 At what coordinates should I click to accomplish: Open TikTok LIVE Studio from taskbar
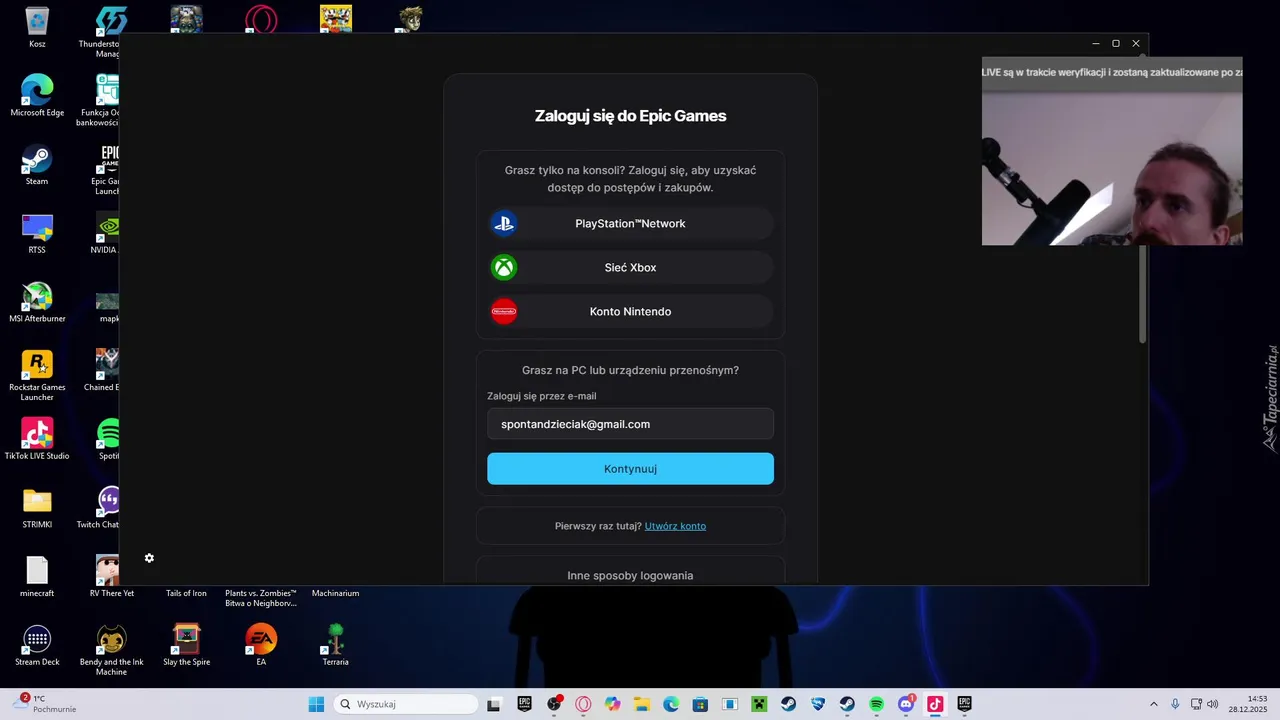pyautogui.click(x=935, y=704)
